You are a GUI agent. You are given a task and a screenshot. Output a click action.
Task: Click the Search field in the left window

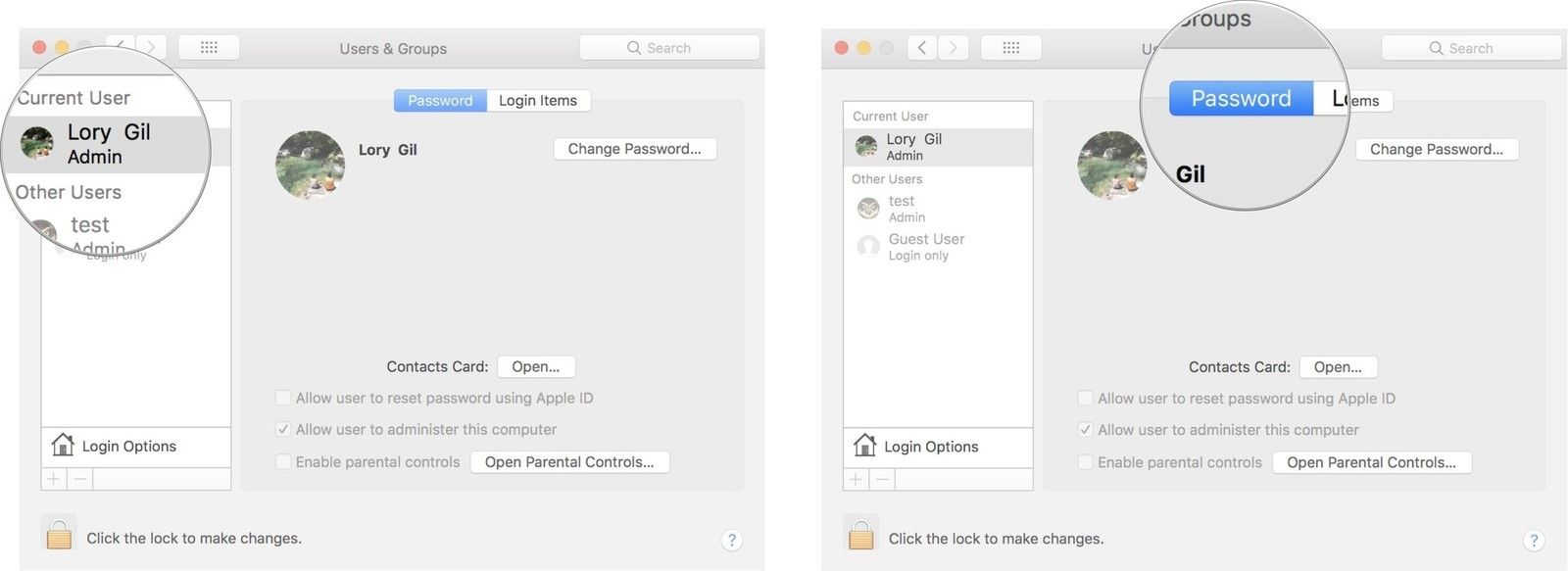click(x=669, y=48)
